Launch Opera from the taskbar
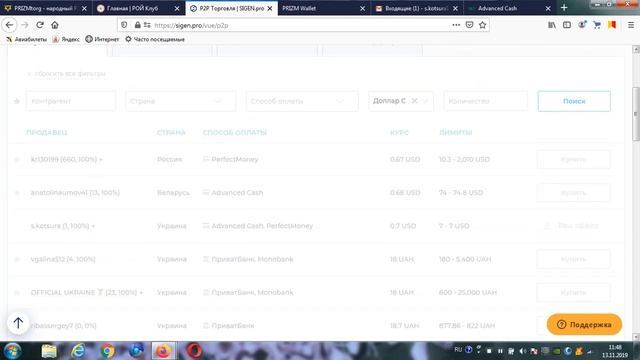Screen dimensions: 640x360 click(194, 351)
